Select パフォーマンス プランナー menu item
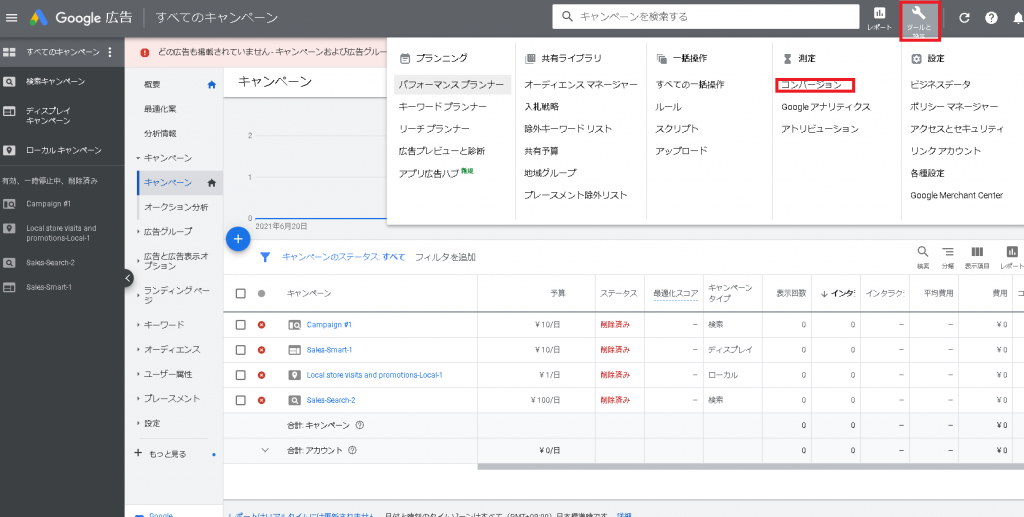 452,85
